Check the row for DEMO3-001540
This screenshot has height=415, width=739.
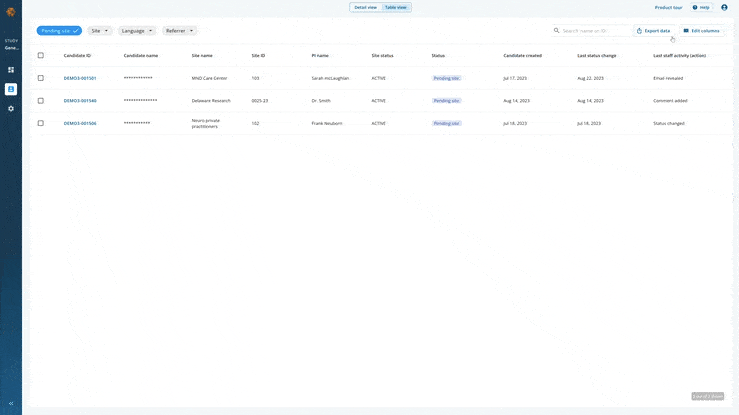click(41, 101)
